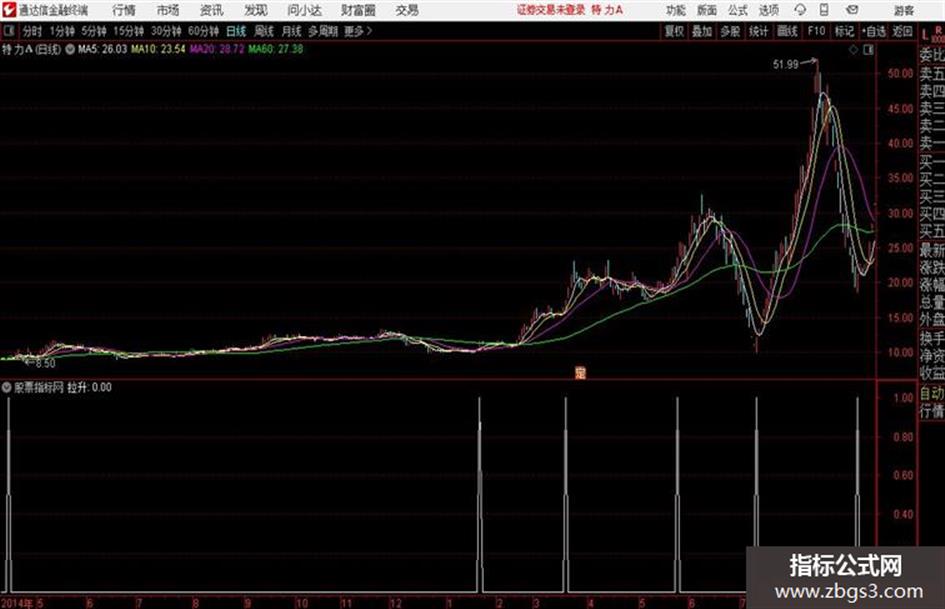Click the 统计 toolbar button

[x=758, y=31]
